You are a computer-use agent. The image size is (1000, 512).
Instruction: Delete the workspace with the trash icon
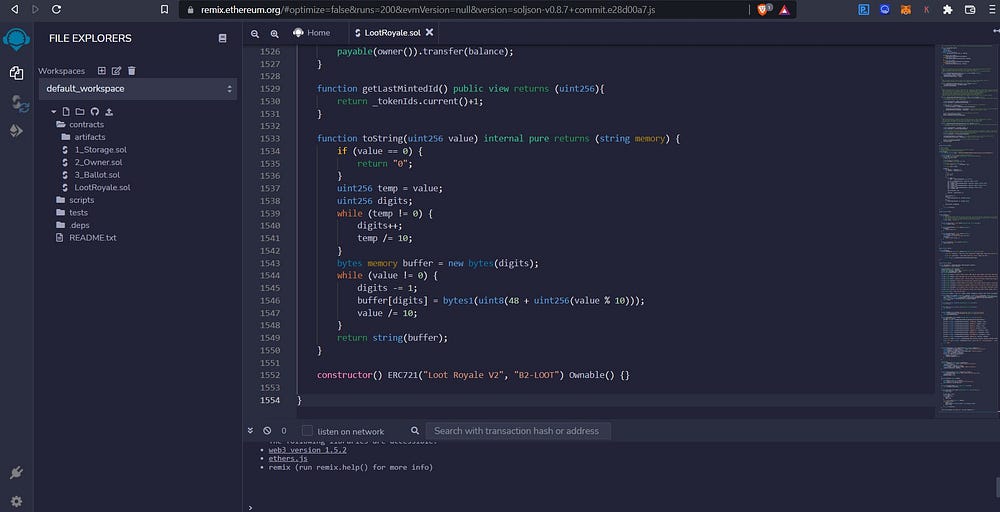pyautogui.click(x=131, y=71)
